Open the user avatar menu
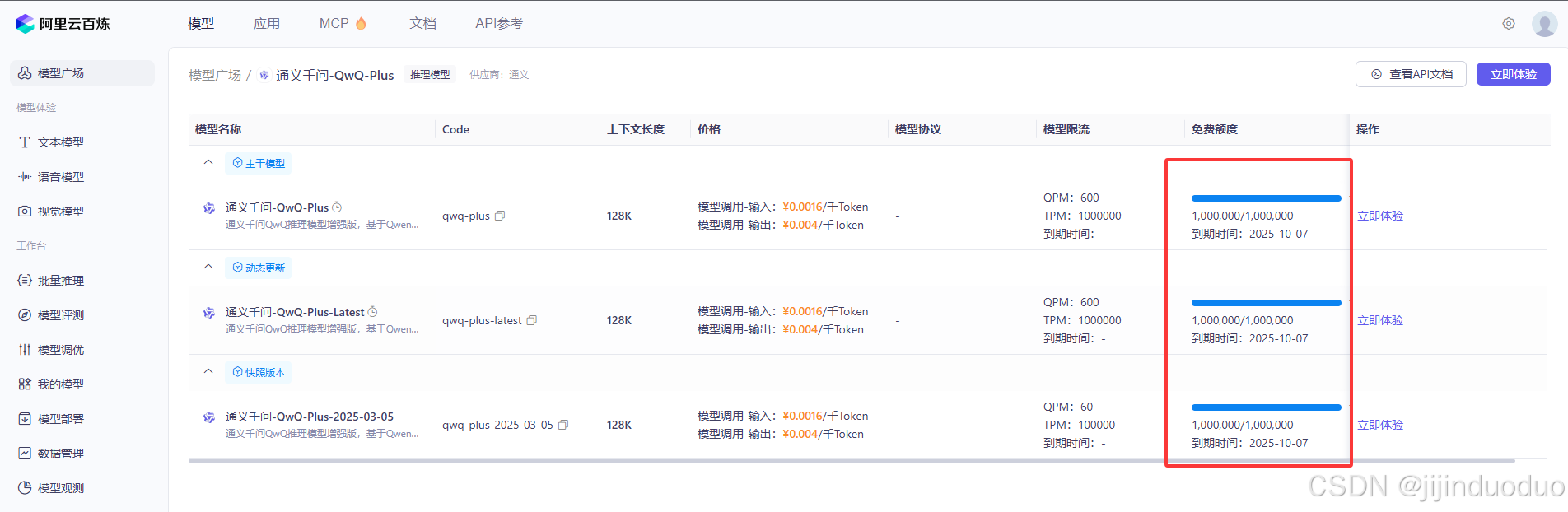 pyautogui.click(x=1544, y=24)
